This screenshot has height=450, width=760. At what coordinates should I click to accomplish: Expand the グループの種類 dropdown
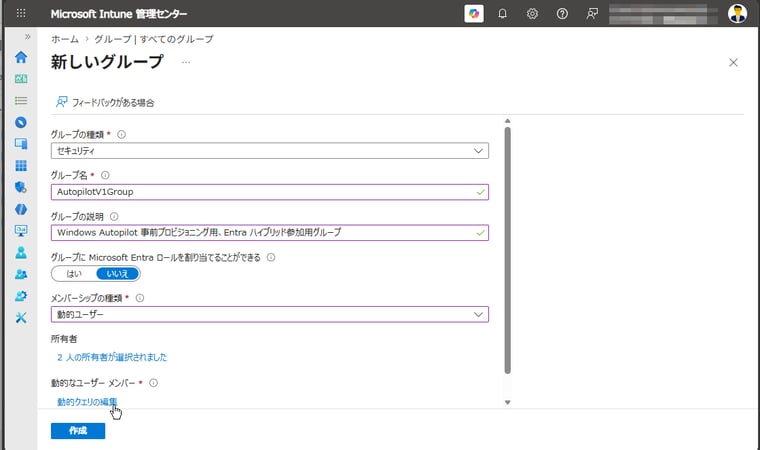coord(269,151)
